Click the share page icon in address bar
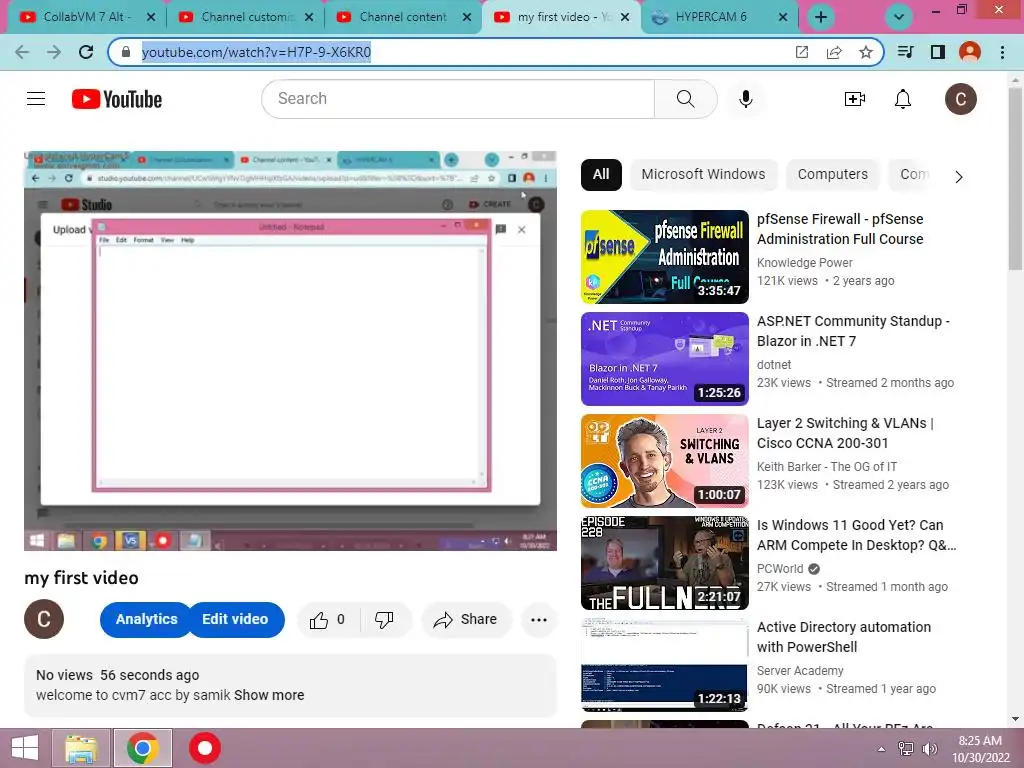The width and height of the screenshot is (1024, 768). click(834, 52)
